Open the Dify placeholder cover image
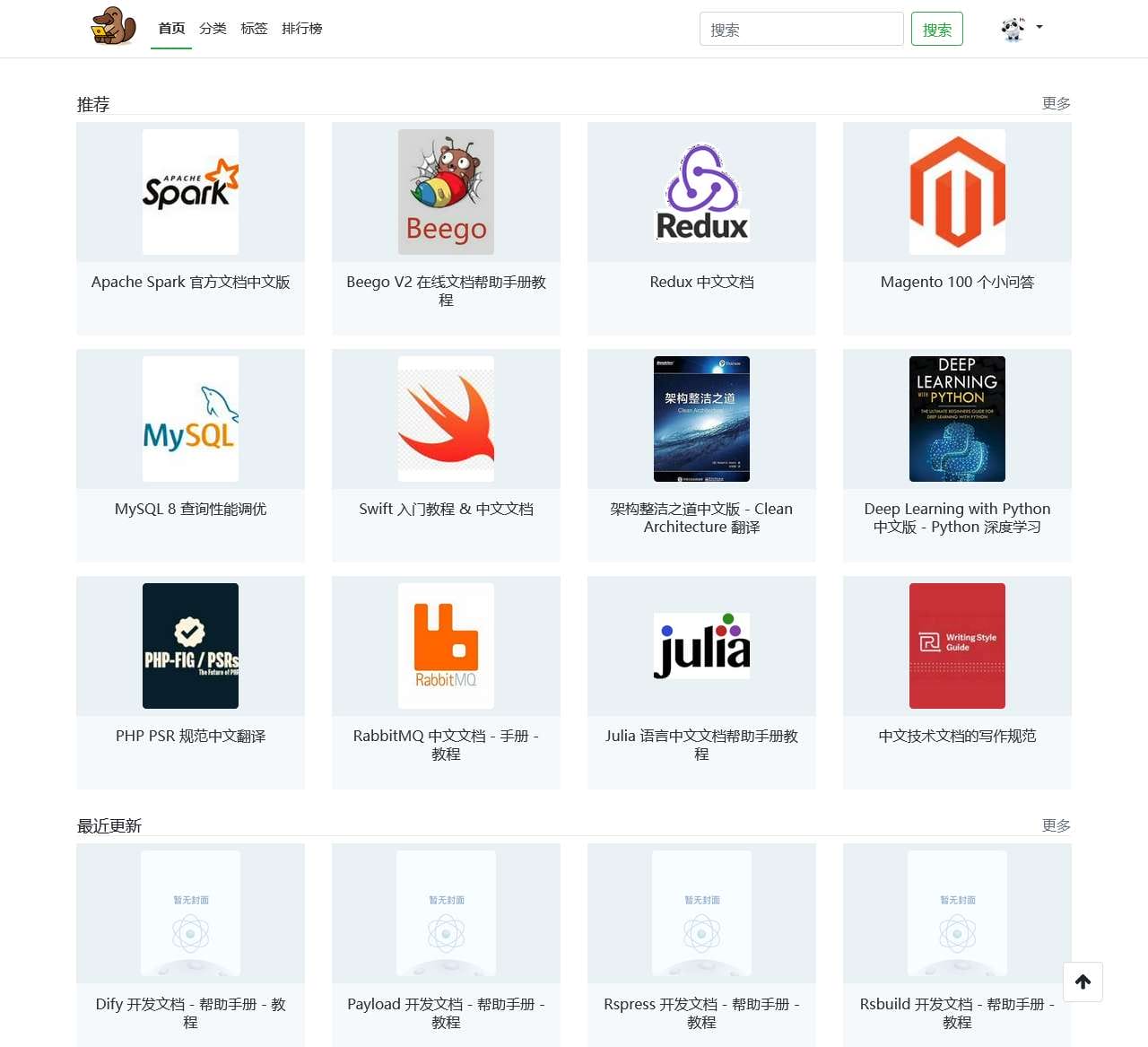 pos(190,913)
